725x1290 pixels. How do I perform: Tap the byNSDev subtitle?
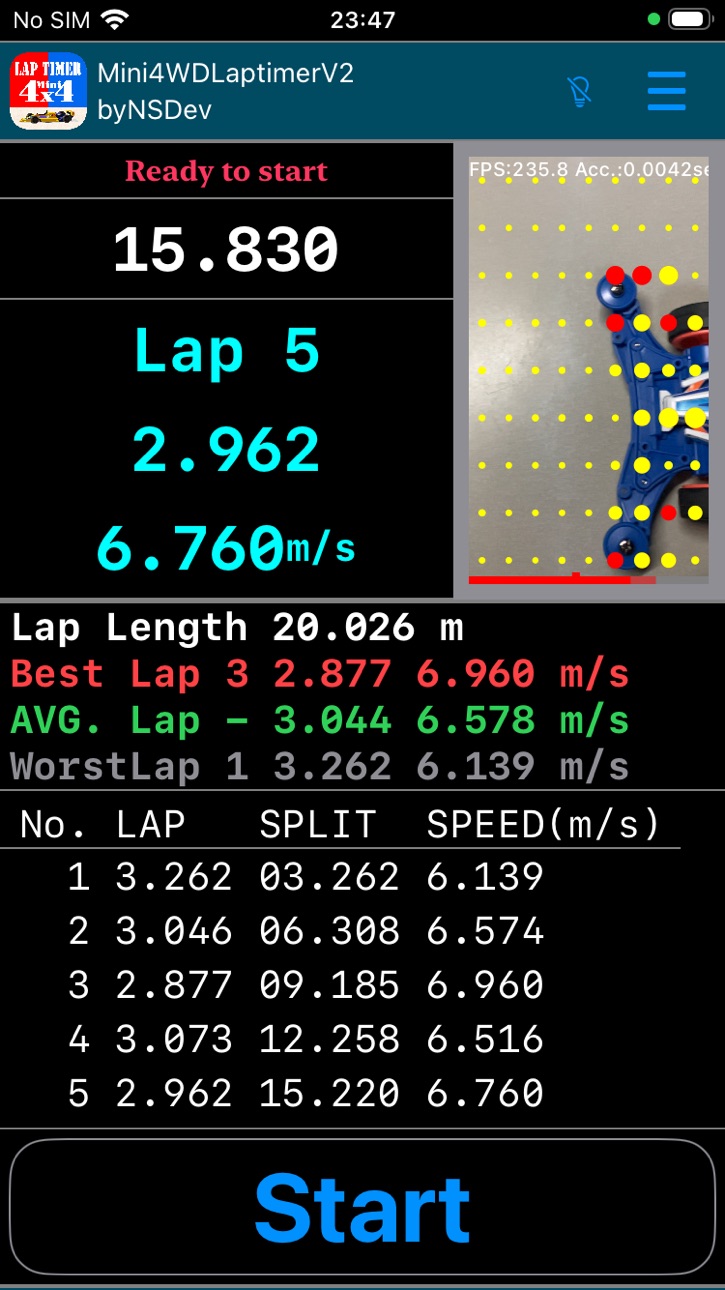tap(154, 109)
